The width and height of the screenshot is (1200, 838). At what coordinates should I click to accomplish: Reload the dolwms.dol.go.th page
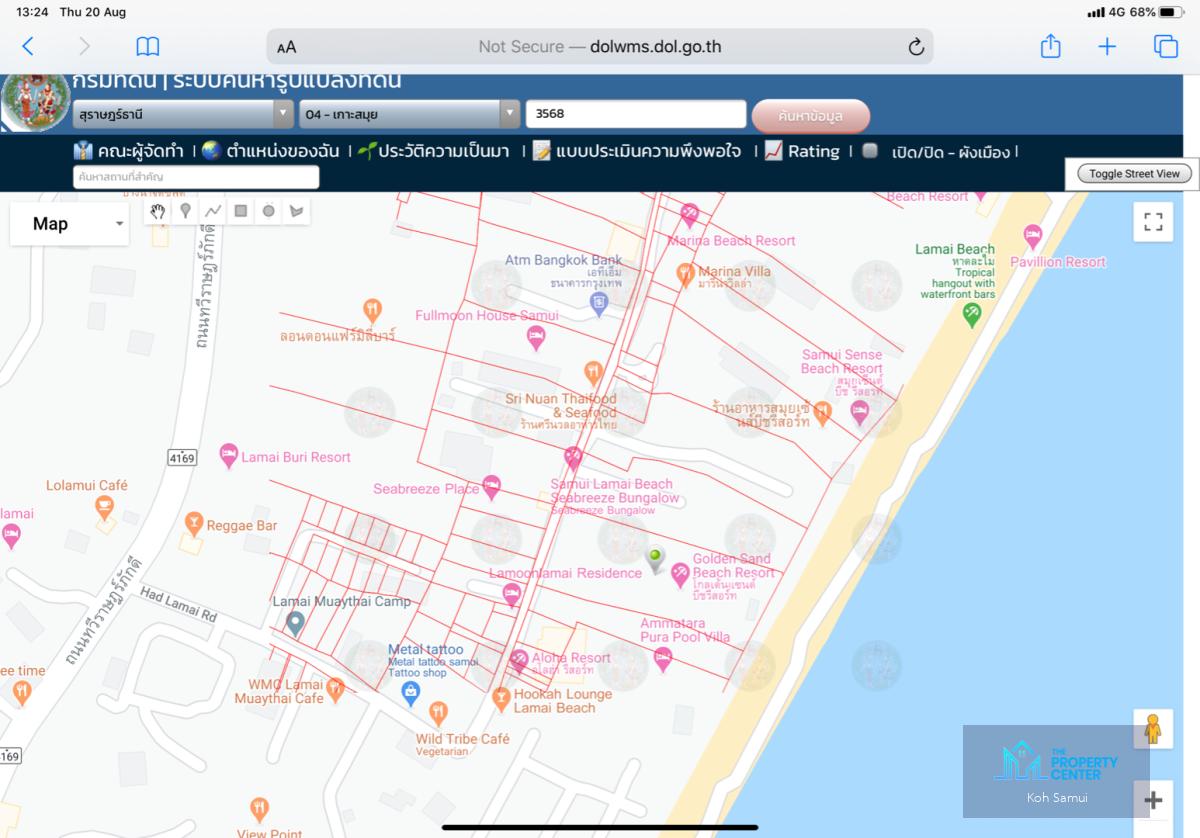click(915, 47)
